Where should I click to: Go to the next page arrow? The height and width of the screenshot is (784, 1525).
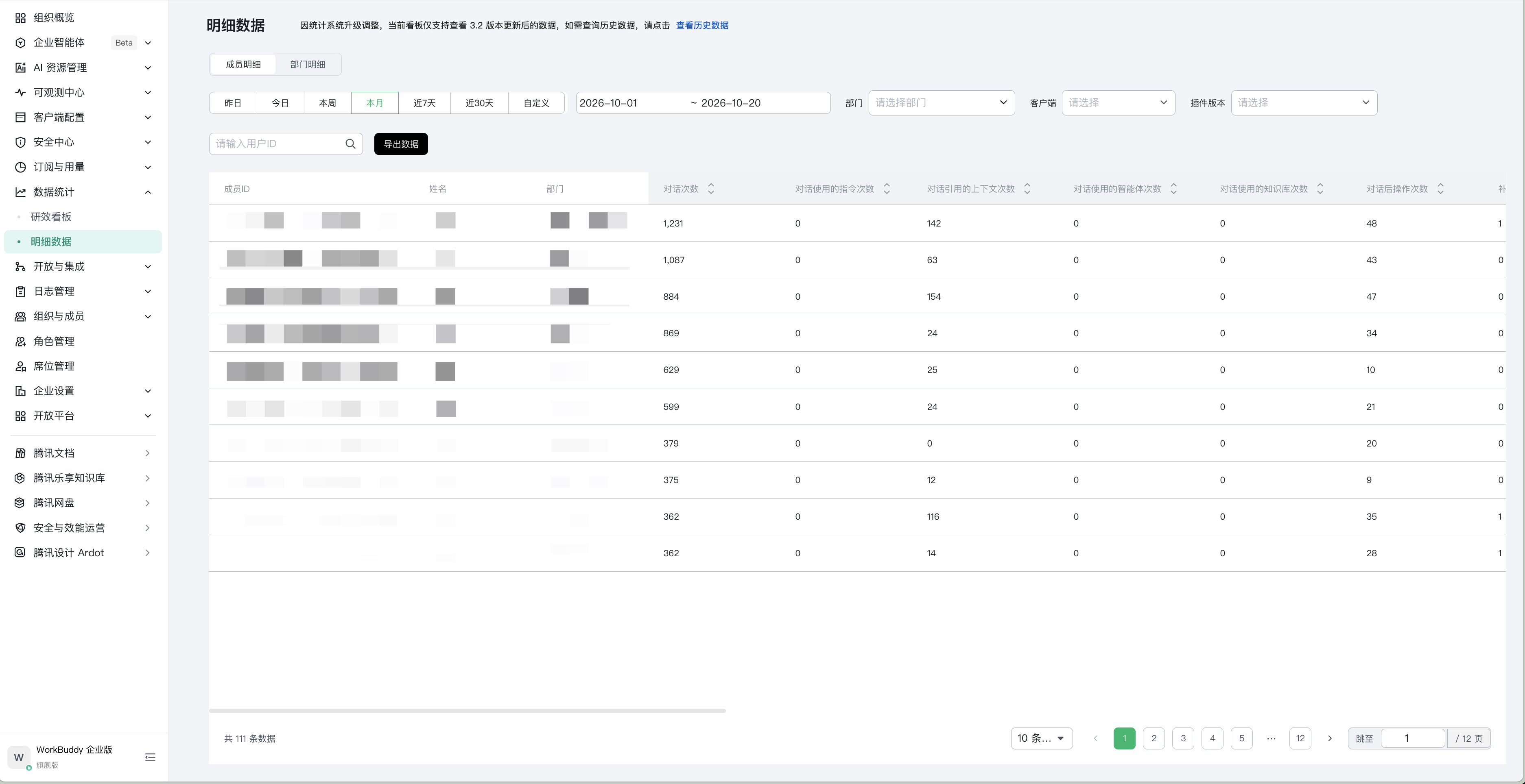(x=1330, y=738)
